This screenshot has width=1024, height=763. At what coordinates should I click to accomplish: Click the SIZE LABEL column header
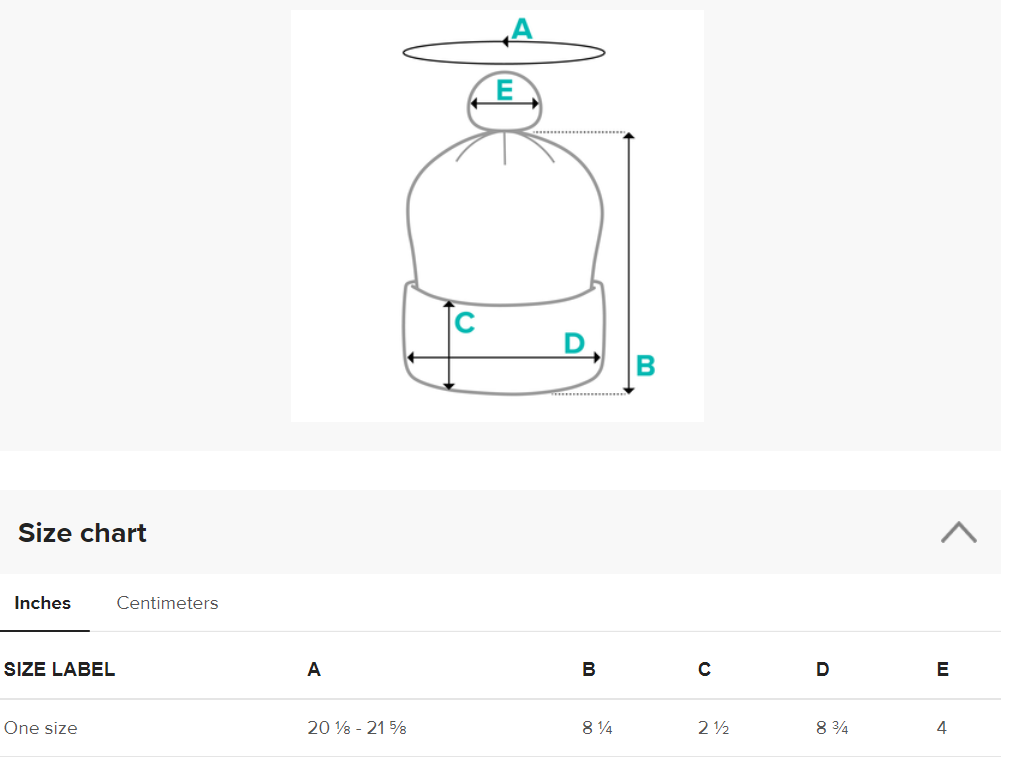pos(60,670)
